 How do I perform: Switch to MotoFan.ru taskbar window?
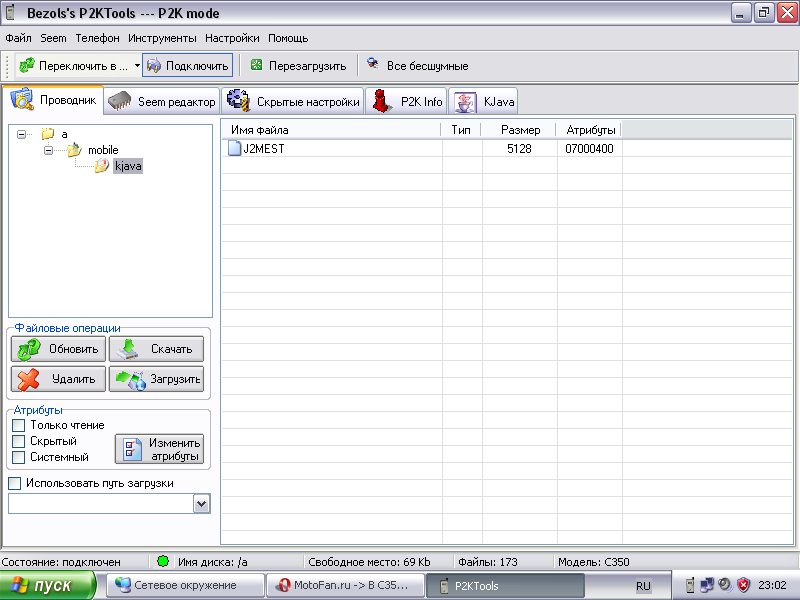pos(345,585)
